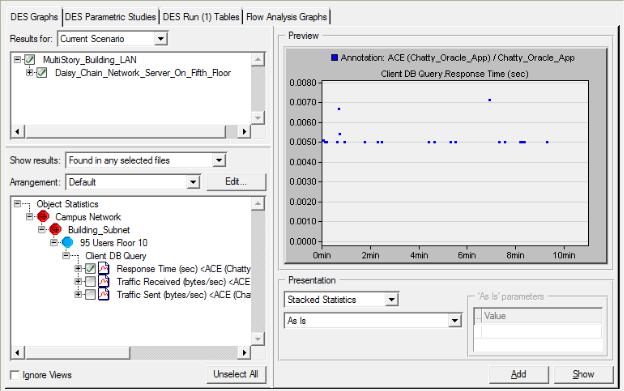Open the Results for Current Scenario dropdown
This screenshot has height=391, width=624.
click(x=160, y=39)
